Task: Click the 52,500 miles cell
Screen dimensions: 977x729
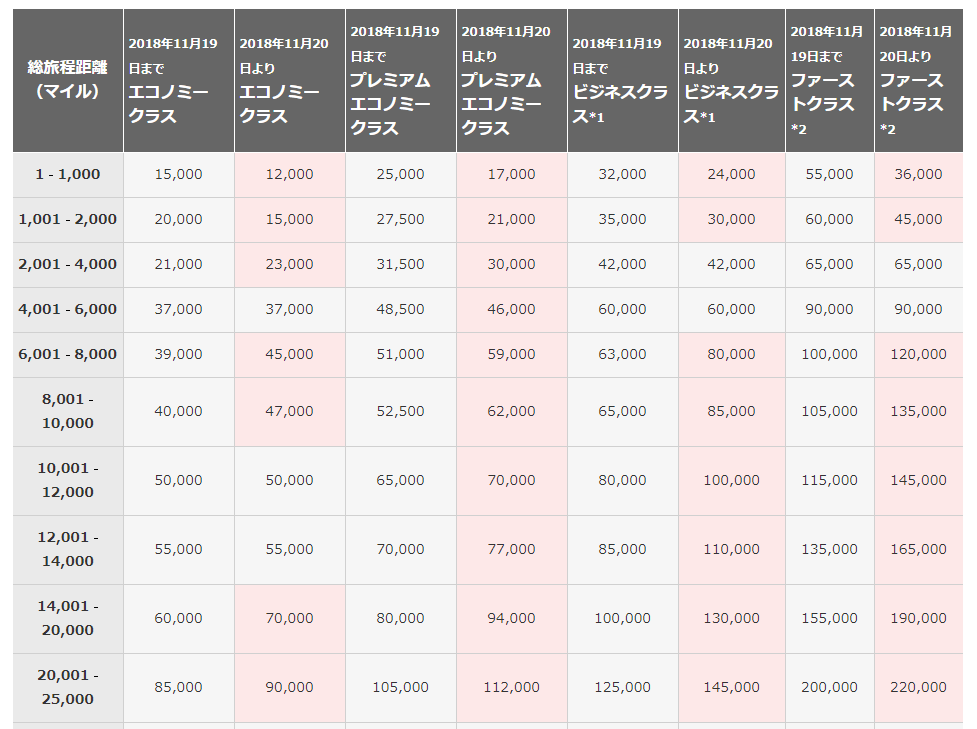Action: point(401,411)
